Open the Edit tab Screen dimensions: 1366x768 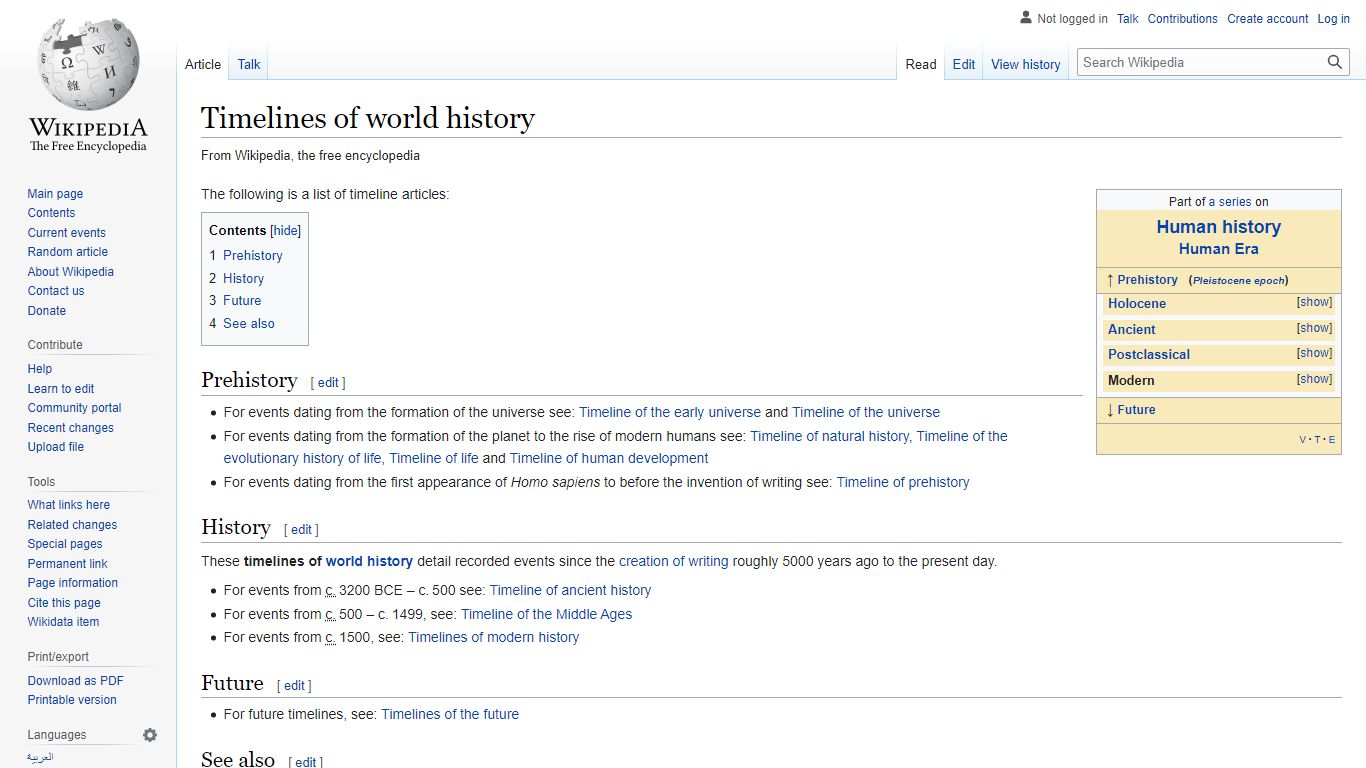tap(964, 64)
